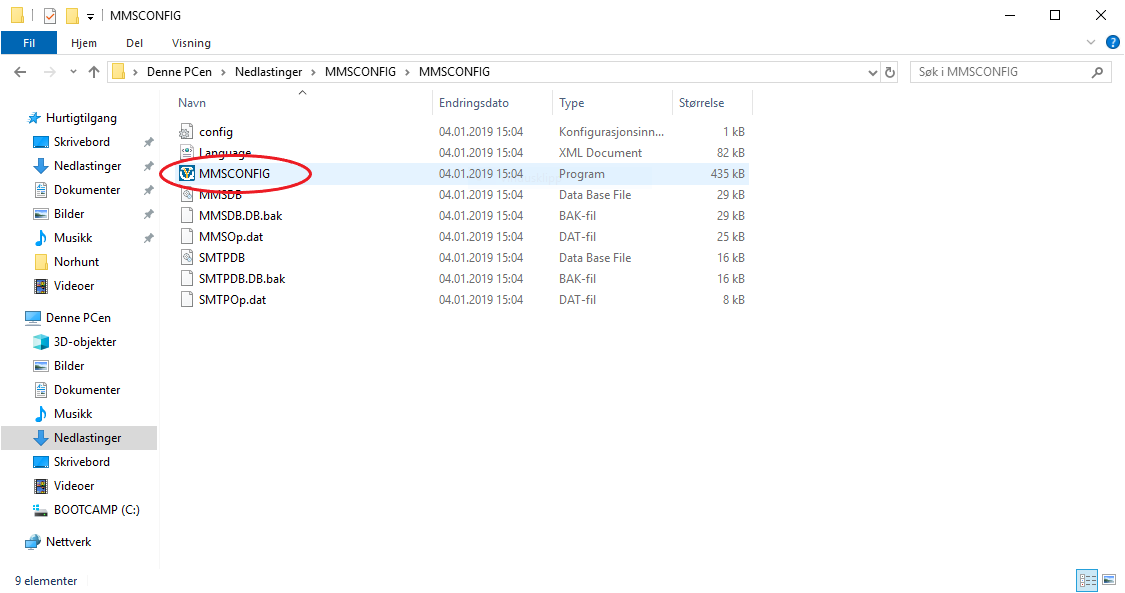1125x593 pixels.
Task: Click Denne PCen in the address path
Action: [x=179, y=72]
